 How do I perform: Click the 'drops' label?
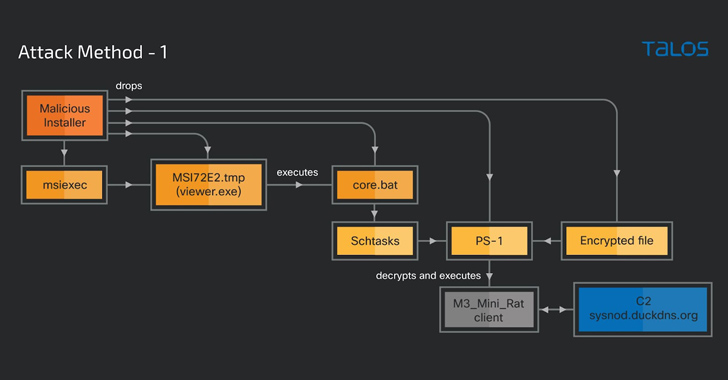click(129, 85)
